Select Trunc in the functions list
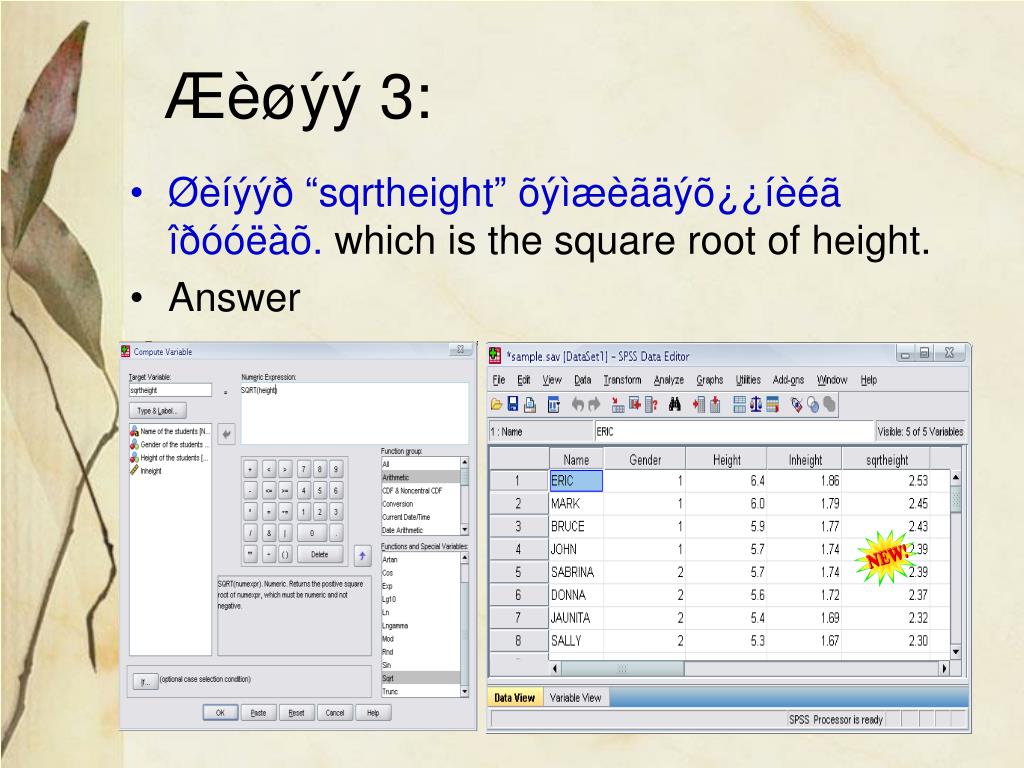 tap(421, 691)
